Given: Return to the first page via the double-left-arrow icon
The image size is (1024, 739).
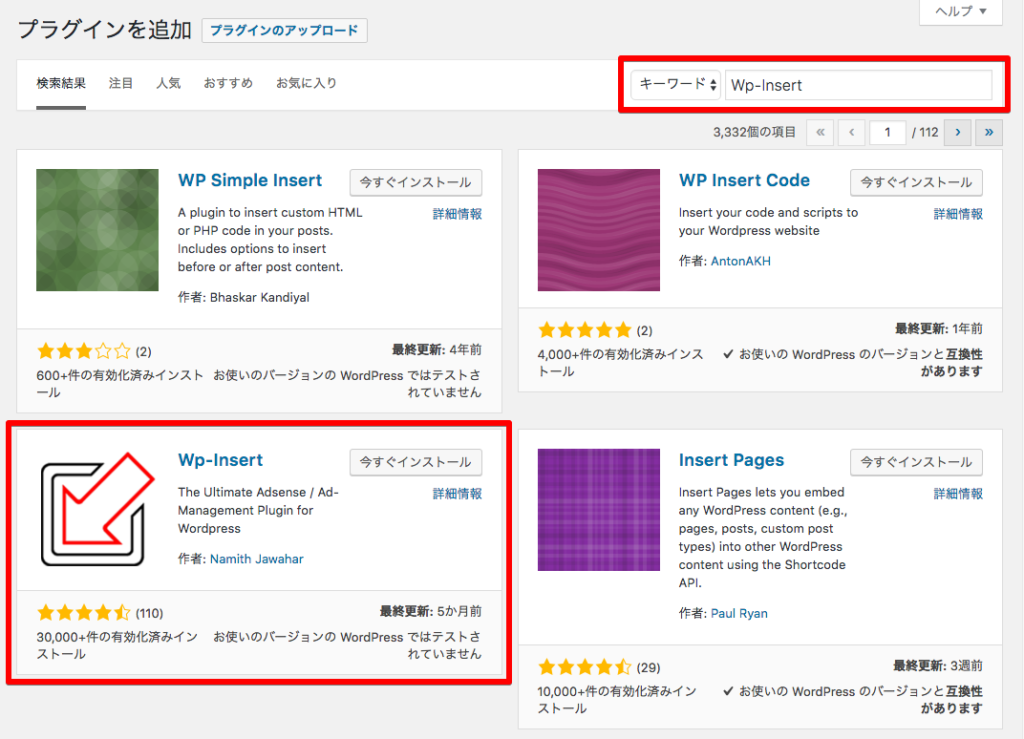Looking at the screenshot, I should tap(820, 131).
